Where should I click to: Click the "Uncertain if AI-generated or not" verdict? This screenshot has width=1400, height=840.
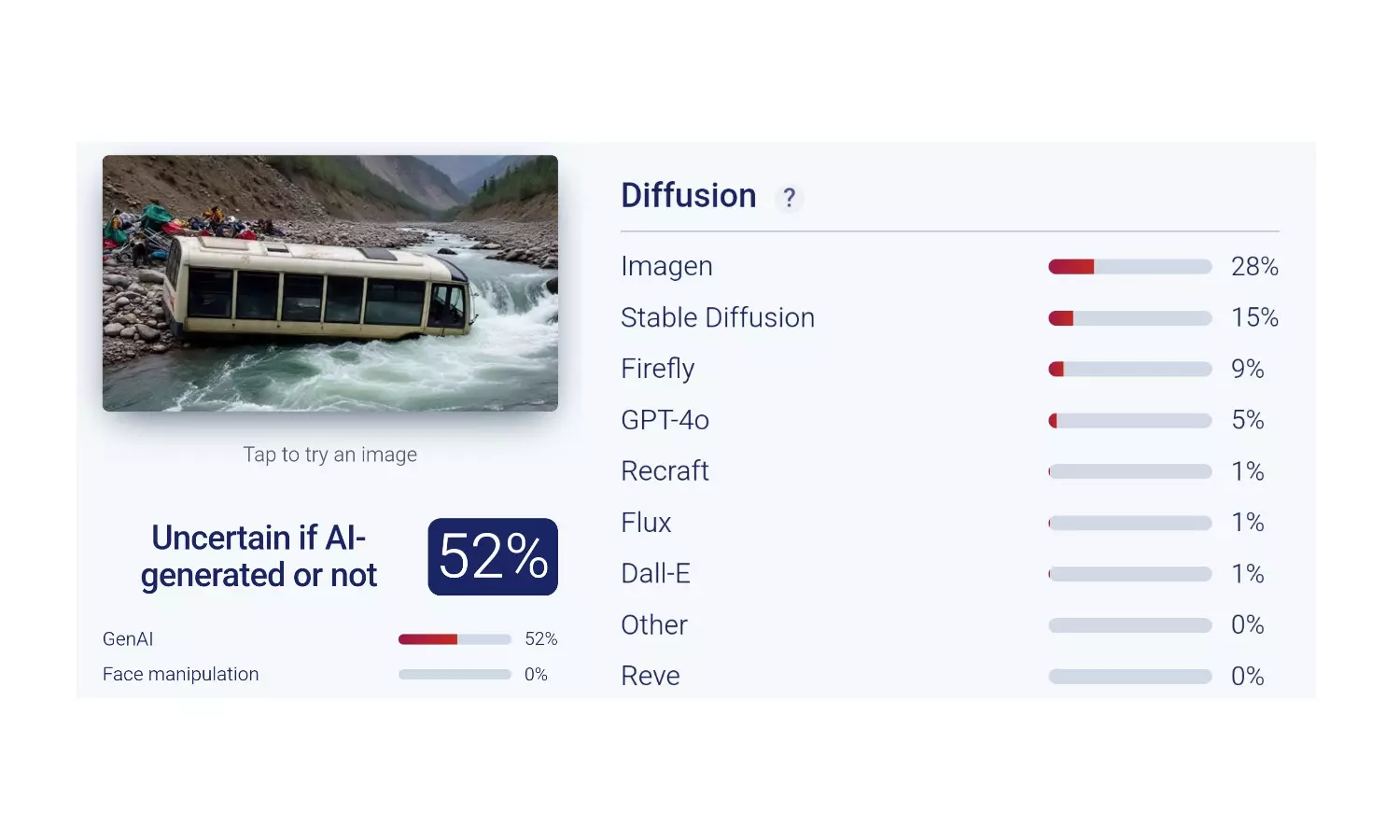[259, 556]
